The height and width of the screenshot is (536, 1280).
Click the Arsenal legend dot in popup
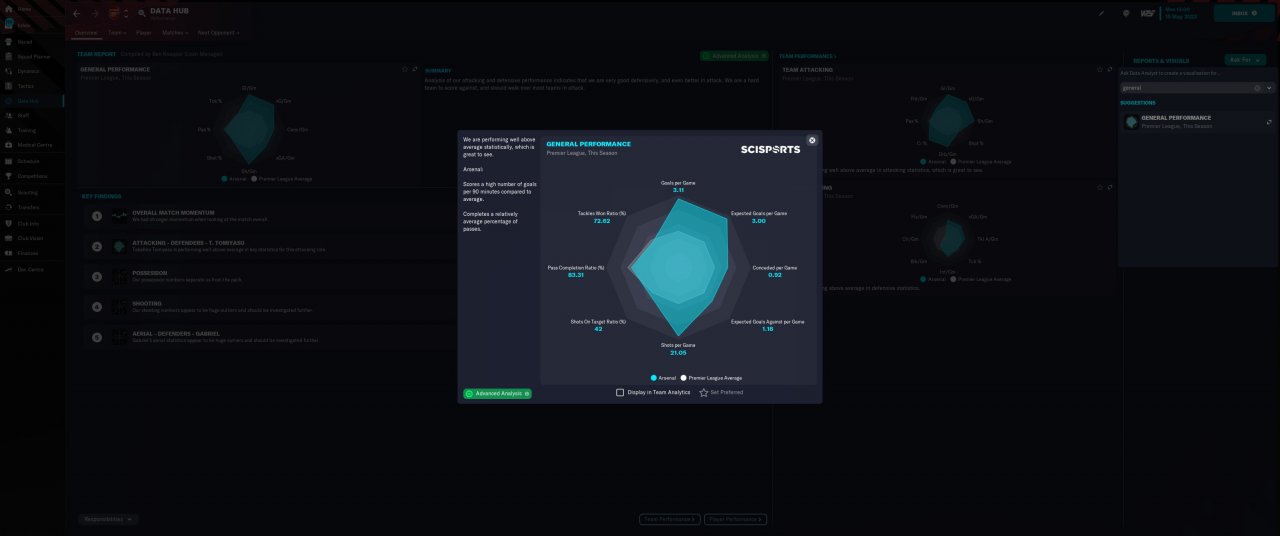pos(654,378)
